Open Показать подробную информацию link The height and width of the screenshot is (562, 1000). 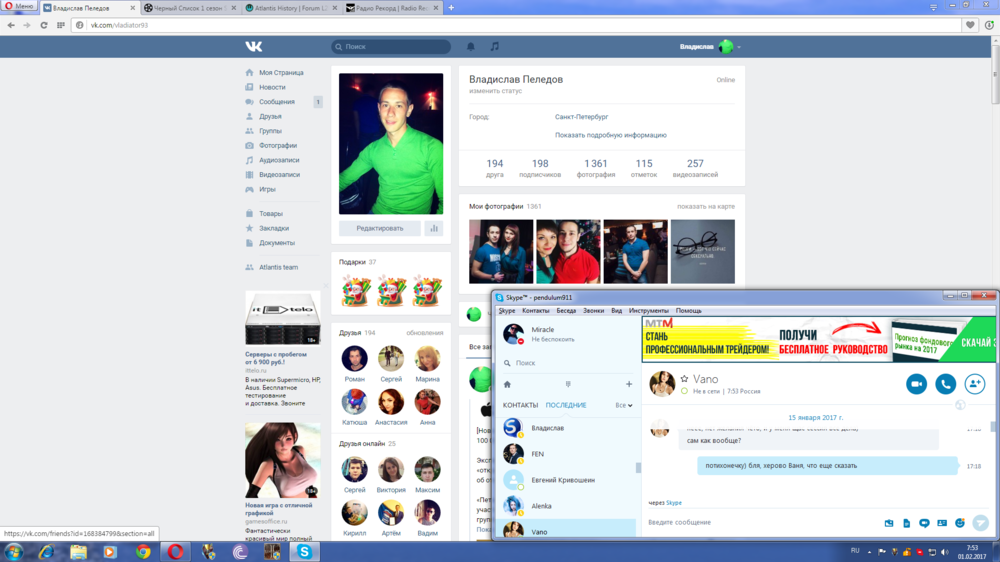pyautogui.click(x=610, y=135)
